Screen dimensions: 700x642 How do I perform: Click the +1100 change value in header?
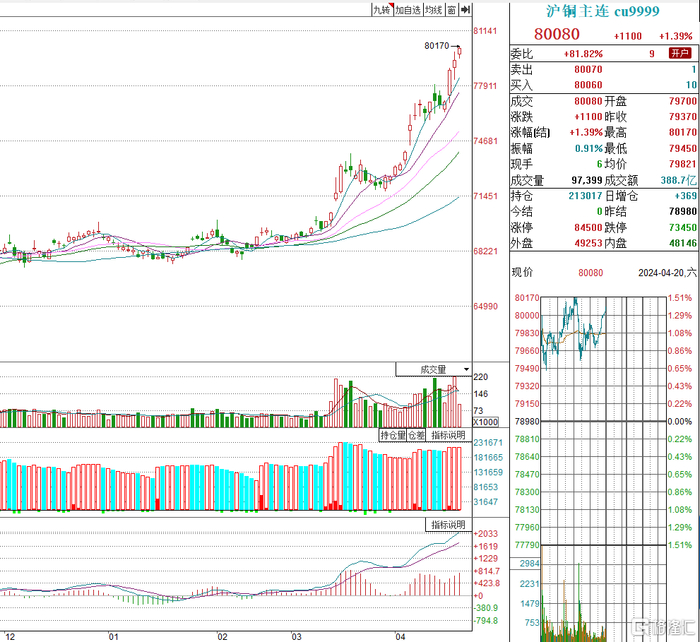click(628, 36)
